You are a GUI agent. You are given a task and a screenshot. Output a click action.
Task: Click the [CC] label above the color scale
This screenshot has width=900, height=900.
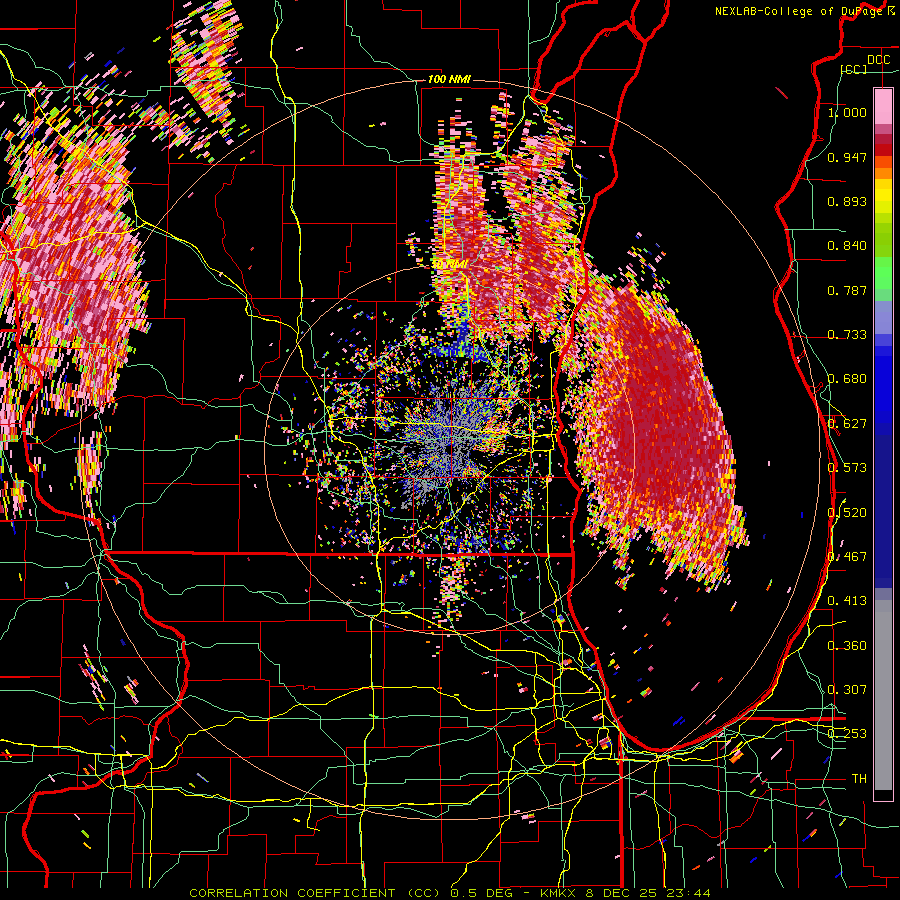[x=854, y=69]
